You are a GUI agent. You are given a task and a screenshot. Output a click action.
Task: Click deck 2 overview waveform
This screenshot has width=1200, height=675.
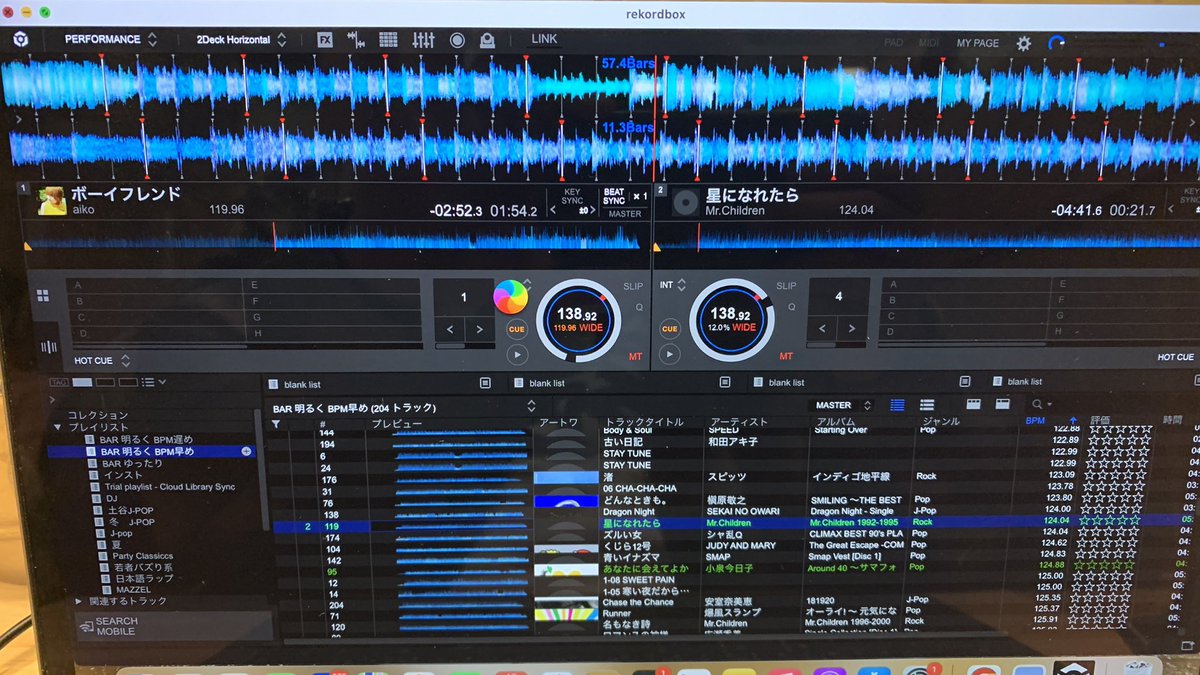click(x=926, y=240)
